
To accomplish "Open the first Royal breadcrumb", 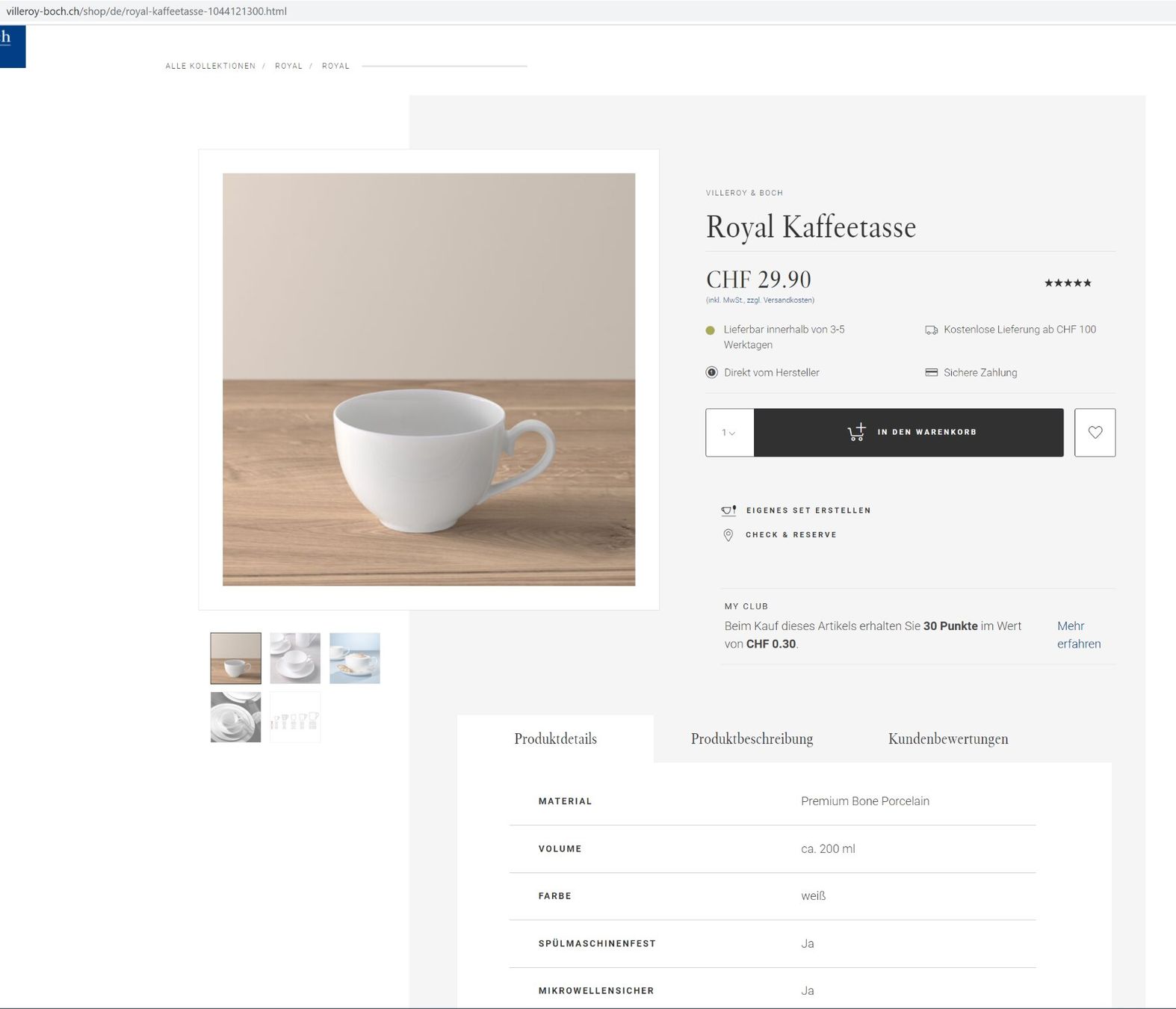I will pos(288,66).
